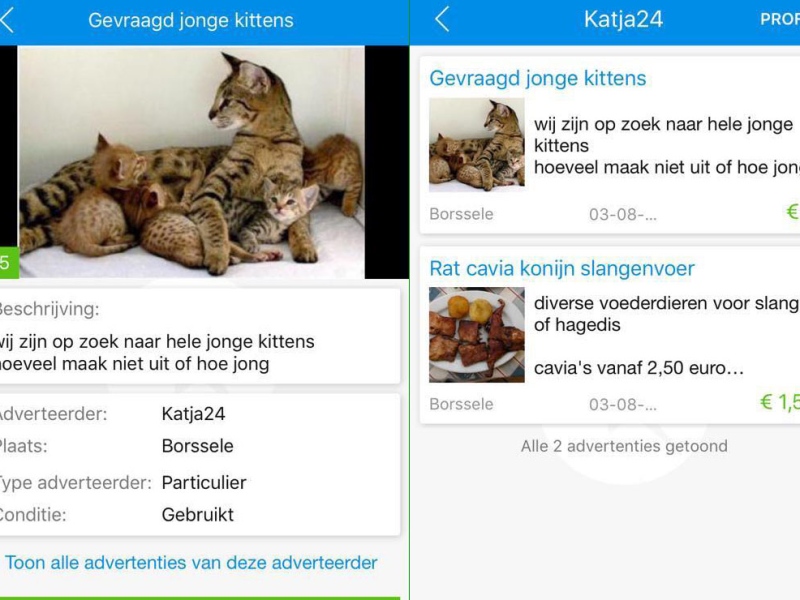
Task: Tap the green bar at bottom of ad
Action: tap(200, 598)
